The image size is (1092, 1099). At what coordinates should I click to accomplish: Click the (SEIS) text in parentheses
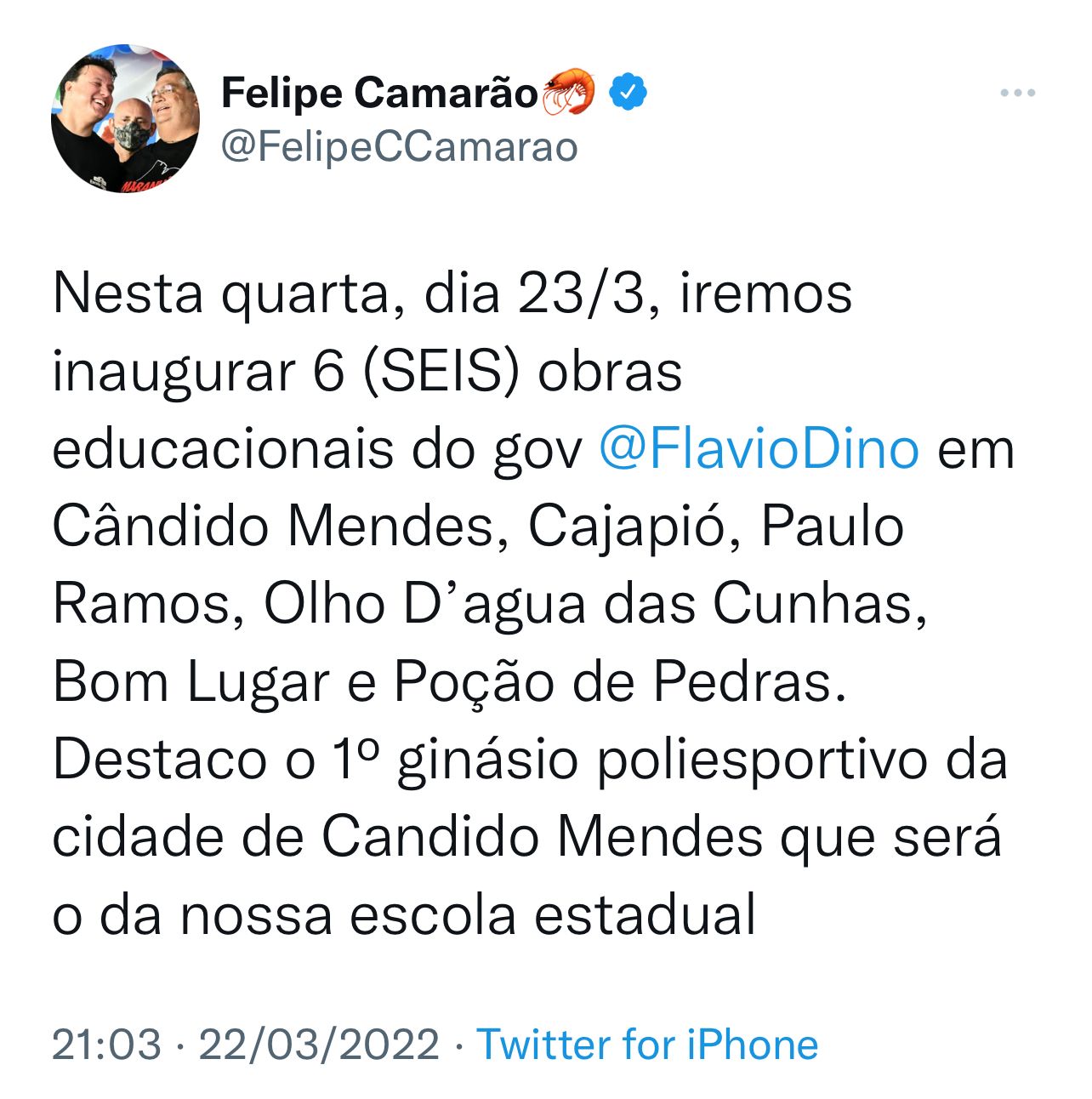point(441,372)
